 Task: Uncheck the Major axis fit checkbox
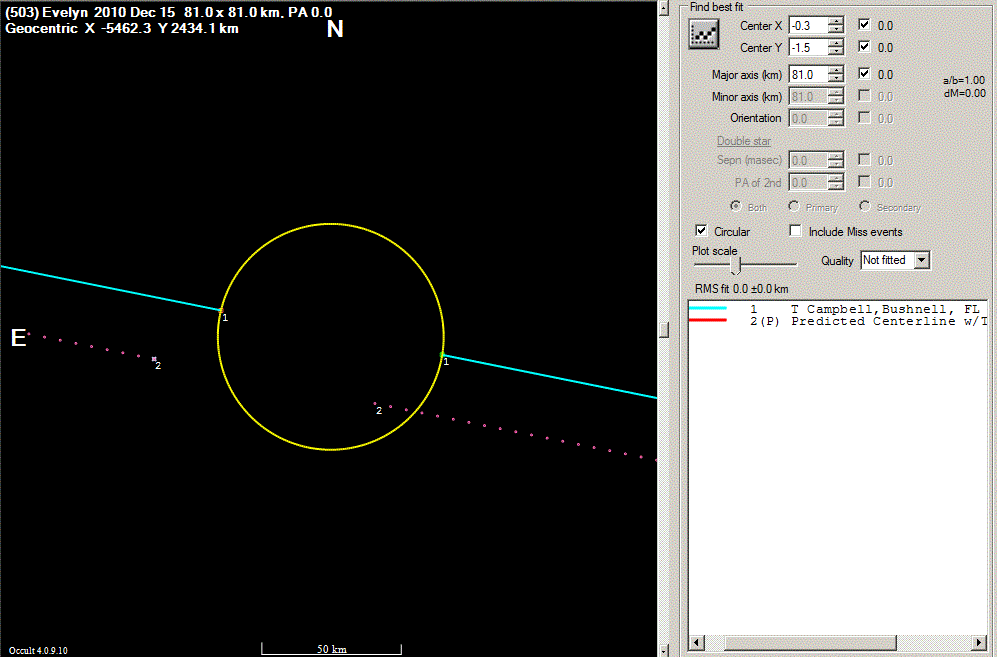(865, 74)
